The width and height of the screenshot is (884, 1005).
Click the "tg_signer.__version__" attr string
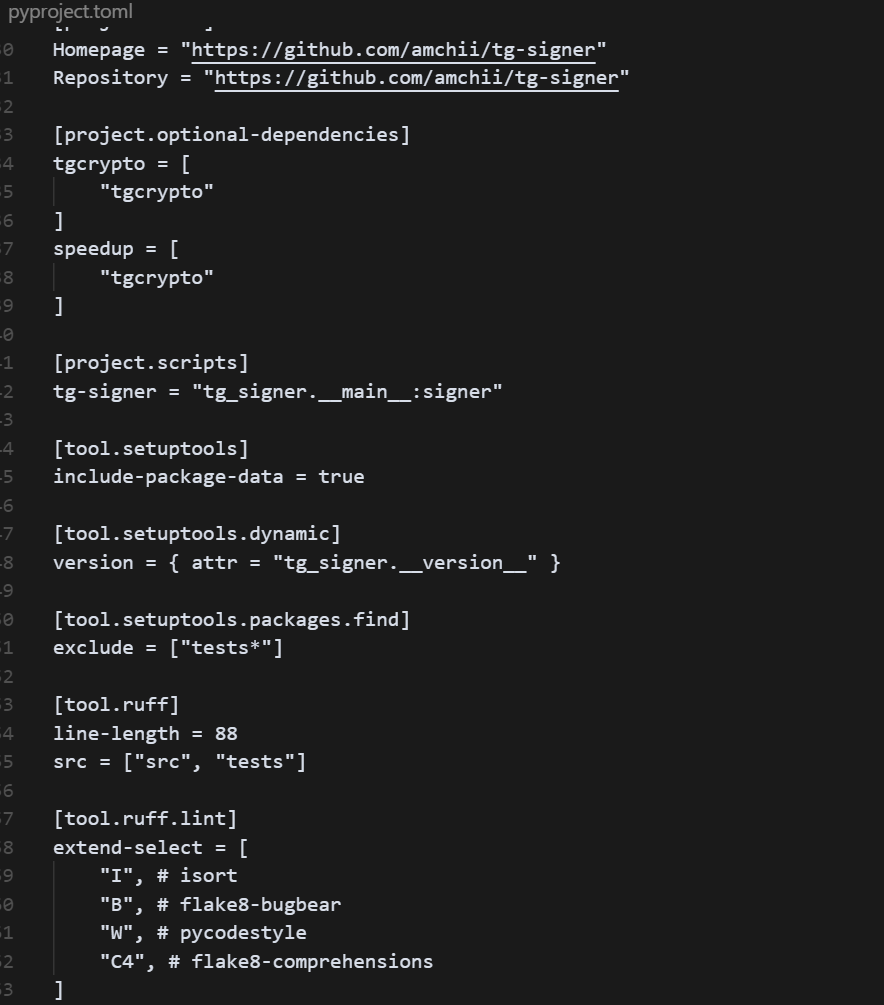[x=405, y=563]
